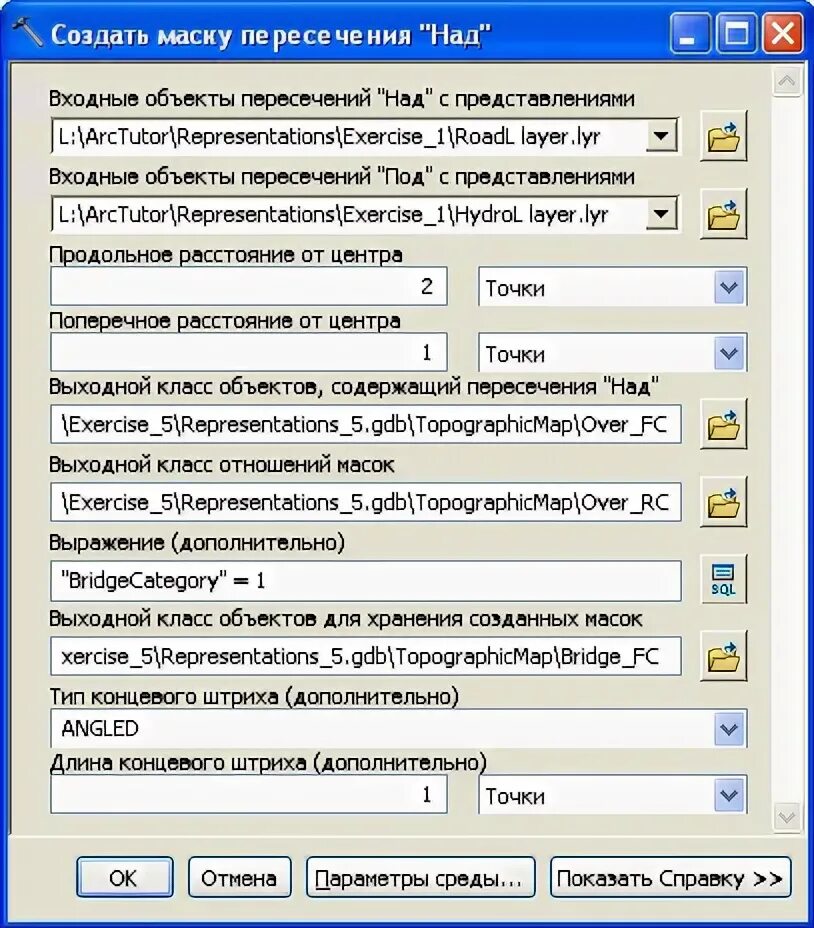Click Показать Справку button
Viewport: 814px width, 928px height.
click(671, 878)
